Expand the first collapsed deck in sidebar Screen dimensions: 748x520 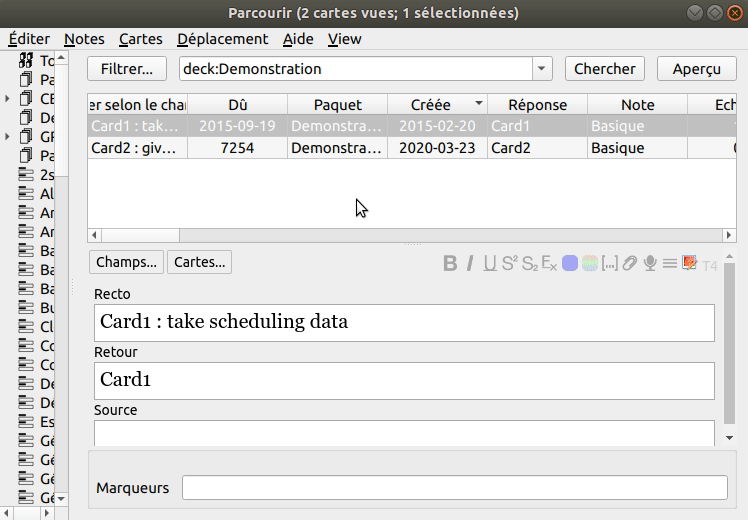[8, 99]
